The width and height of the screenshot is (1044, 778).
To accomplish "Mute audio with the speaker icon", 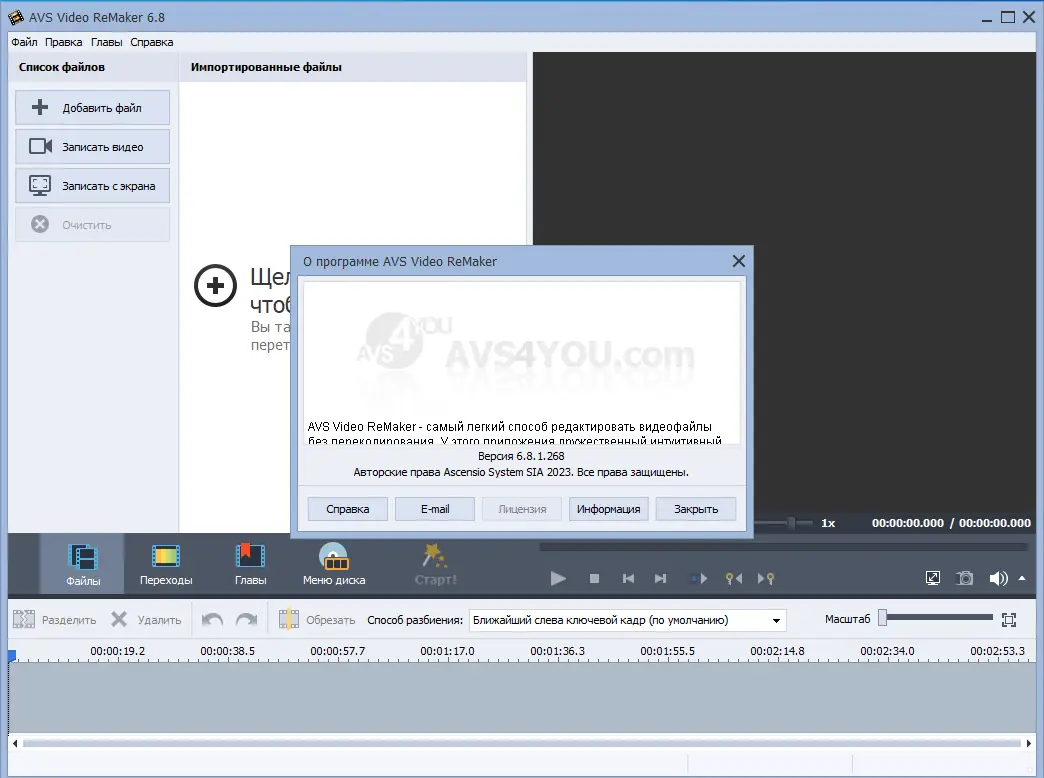I will [997, 578].
